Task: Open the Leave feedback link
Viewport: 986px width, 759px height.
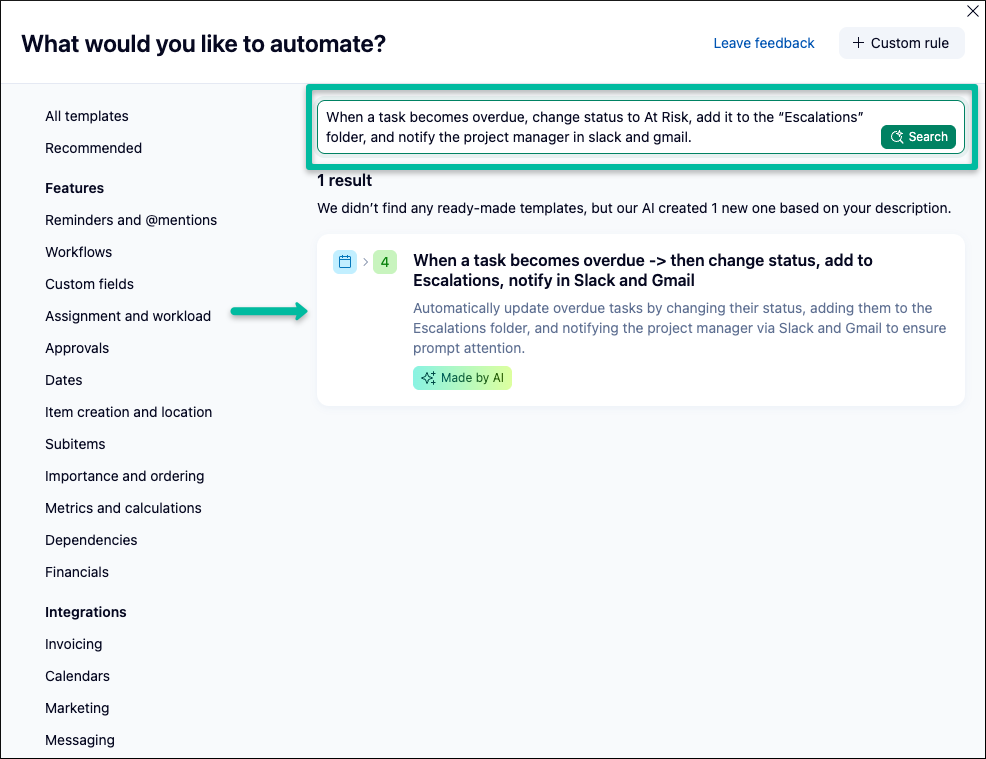Action: [x=763, y=43]
